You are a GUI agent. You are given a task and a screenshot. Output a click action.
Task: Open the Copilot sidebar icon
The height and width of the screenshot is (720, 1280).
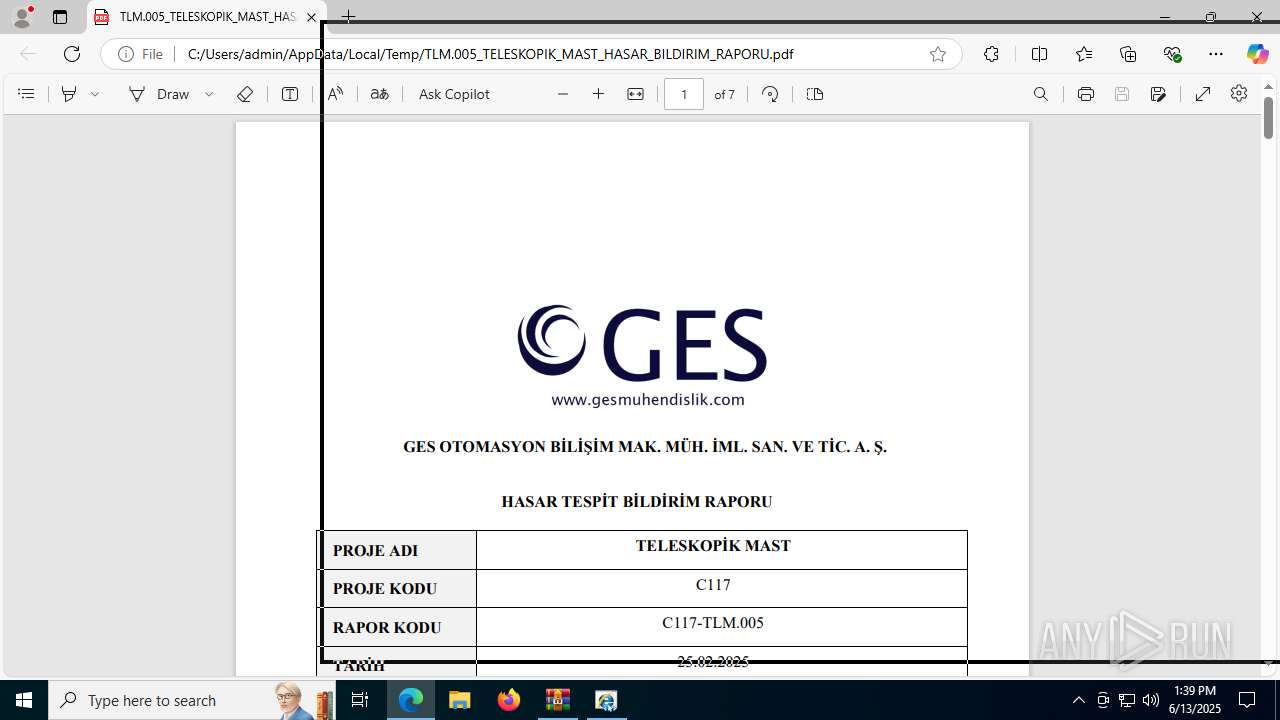[1257, 54]
